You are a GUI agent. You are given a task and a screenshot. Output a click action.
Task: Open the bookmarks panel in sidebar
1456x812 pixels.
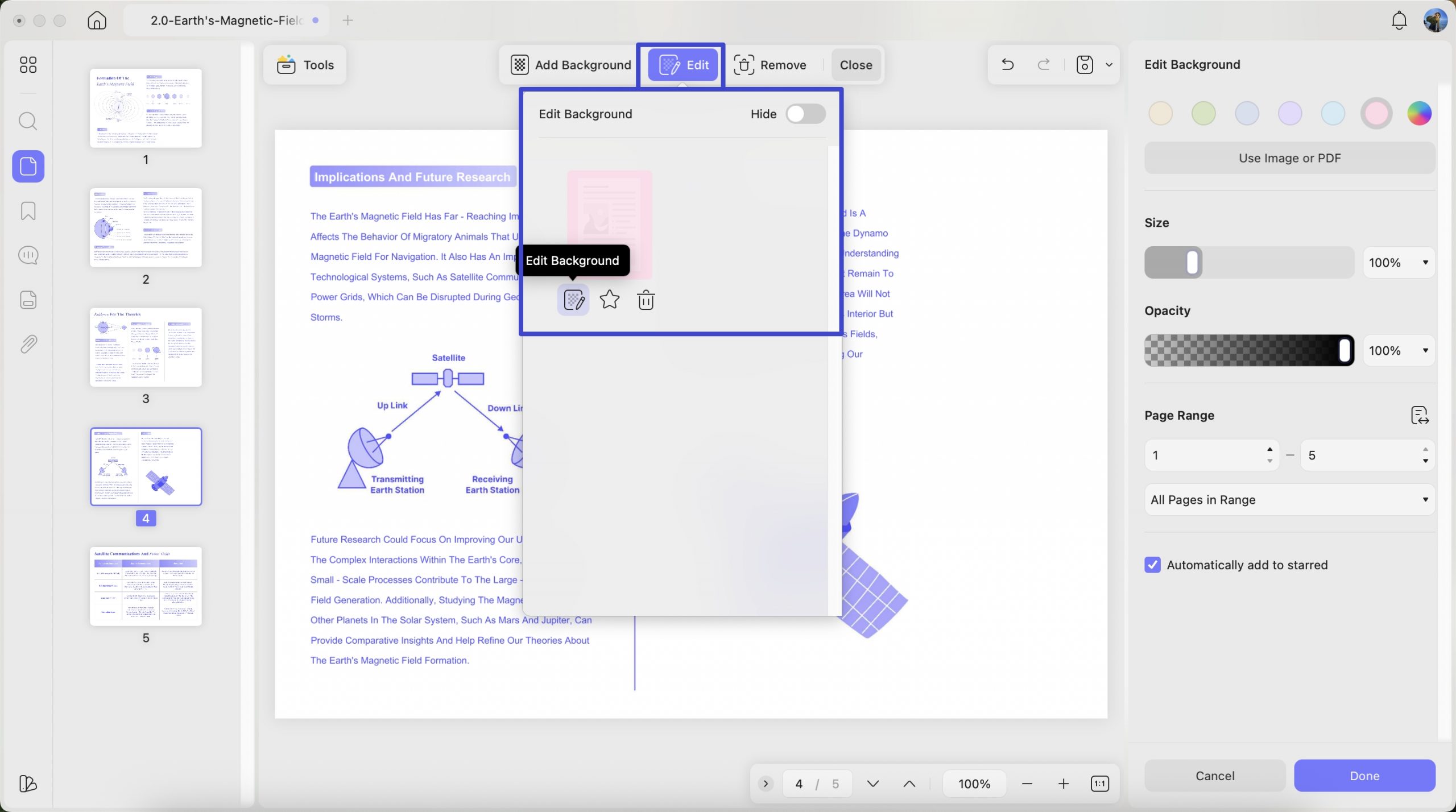pyautogui.click(x=28, y=211)
